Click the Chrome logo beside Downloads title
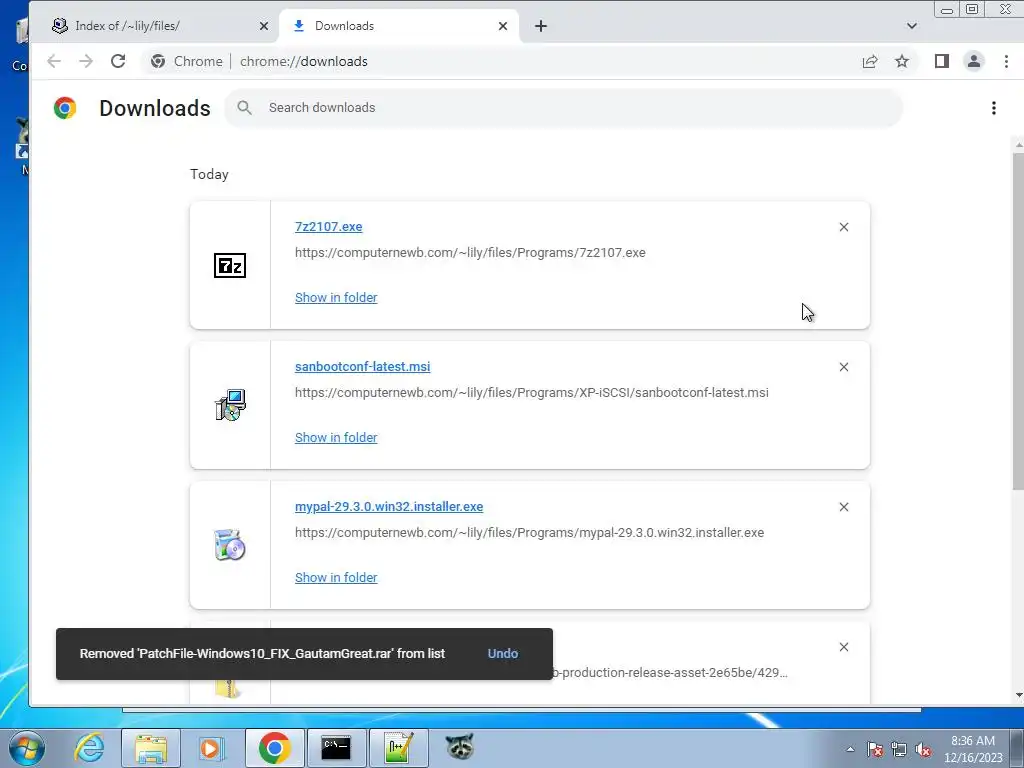 [x=65, y=108]
